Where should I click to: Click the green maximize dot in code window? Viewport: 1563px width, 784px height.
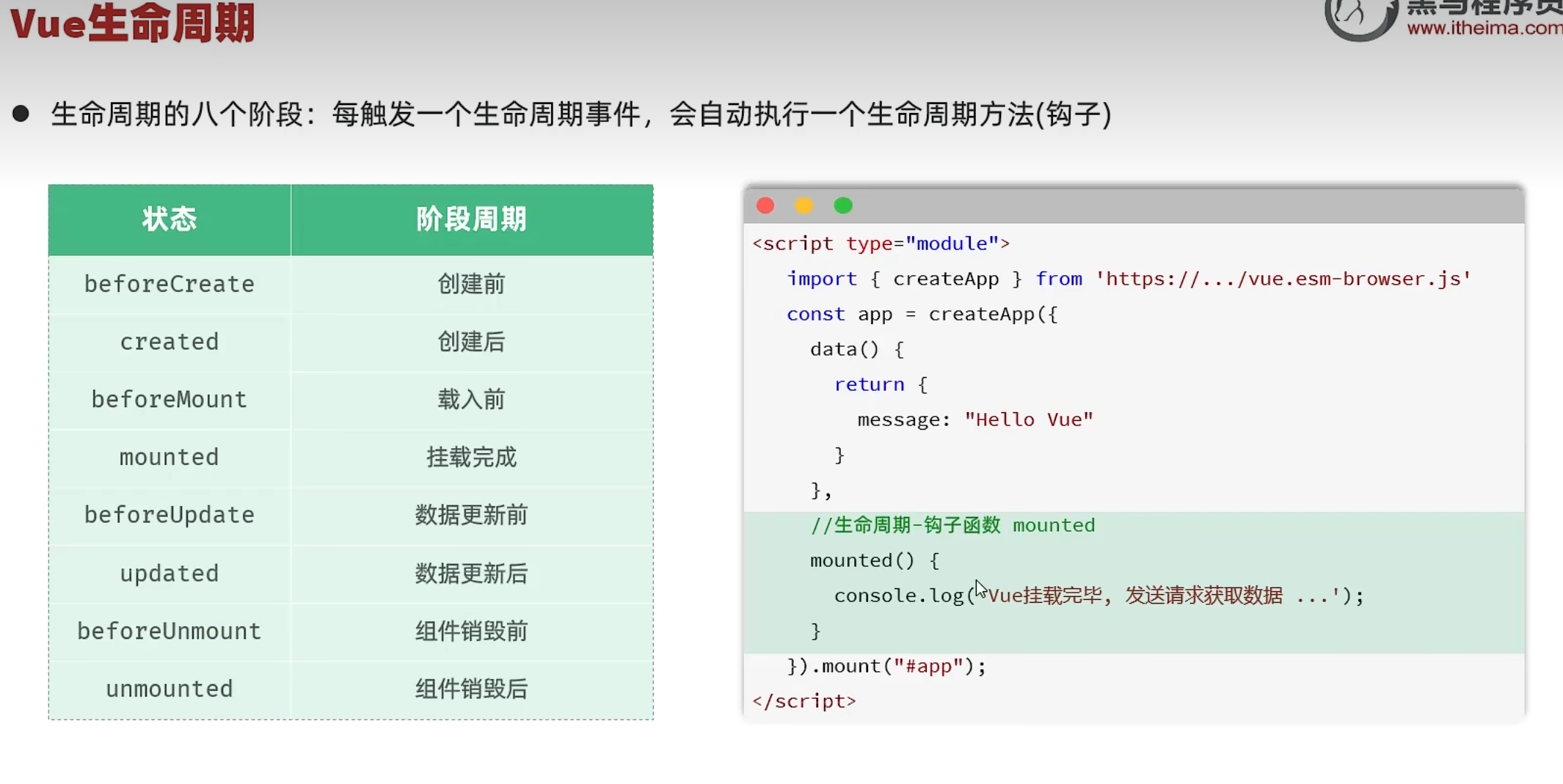pyautogui.click(x=843, y=206)
